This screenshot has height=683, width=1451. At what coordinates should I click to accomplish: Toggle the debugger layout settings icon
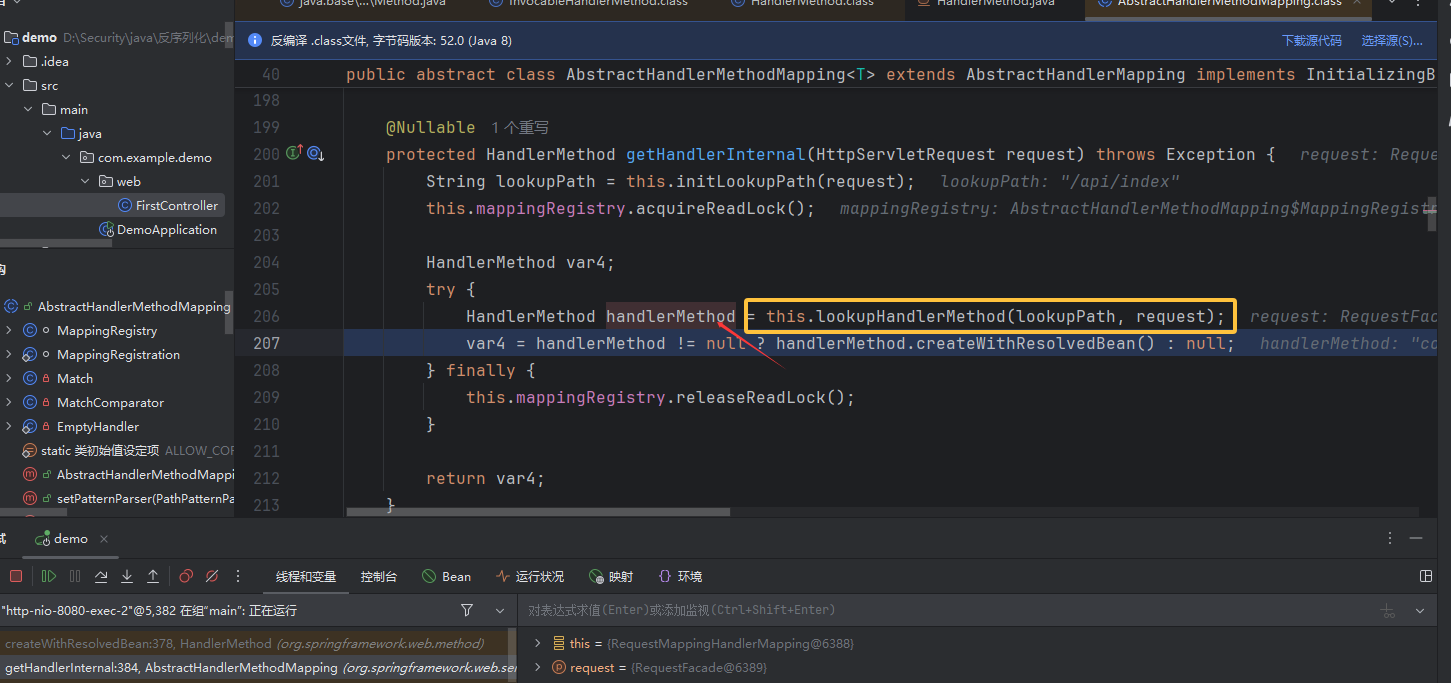coord(1426,576)
